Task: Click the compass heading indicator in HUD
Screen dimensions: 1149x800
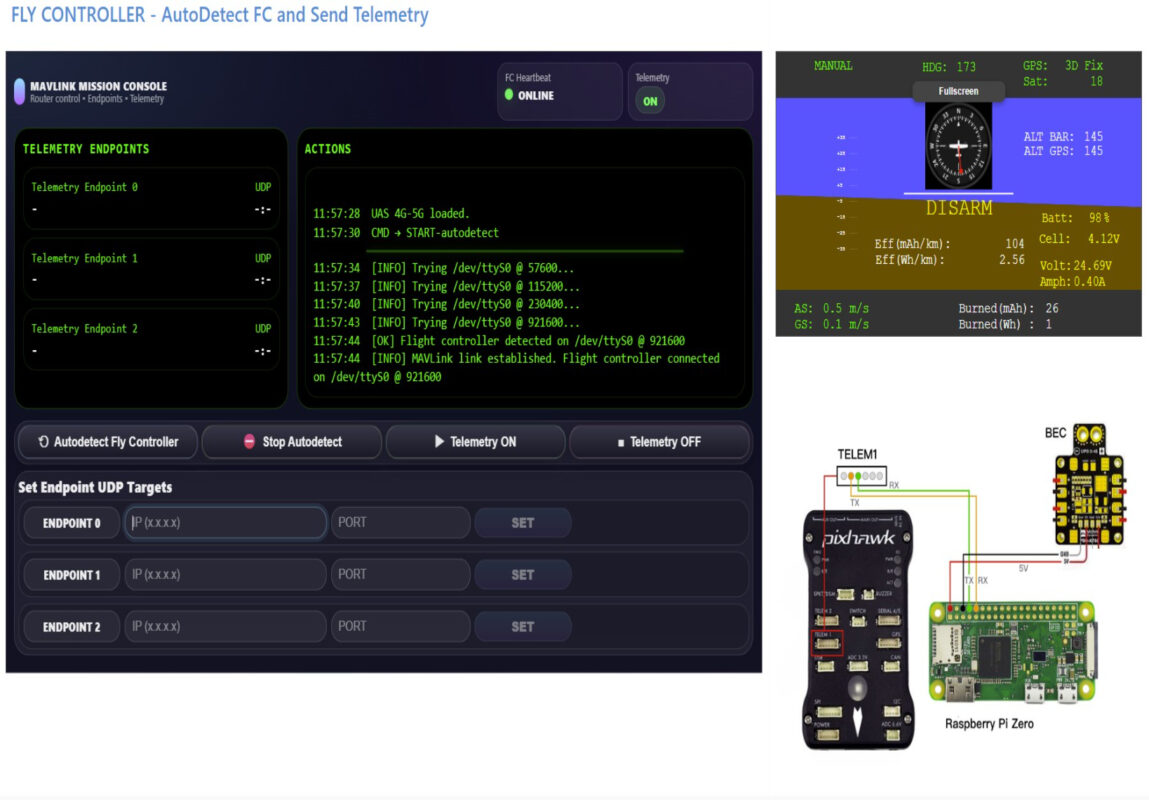Action: click(x=958, y=147)
